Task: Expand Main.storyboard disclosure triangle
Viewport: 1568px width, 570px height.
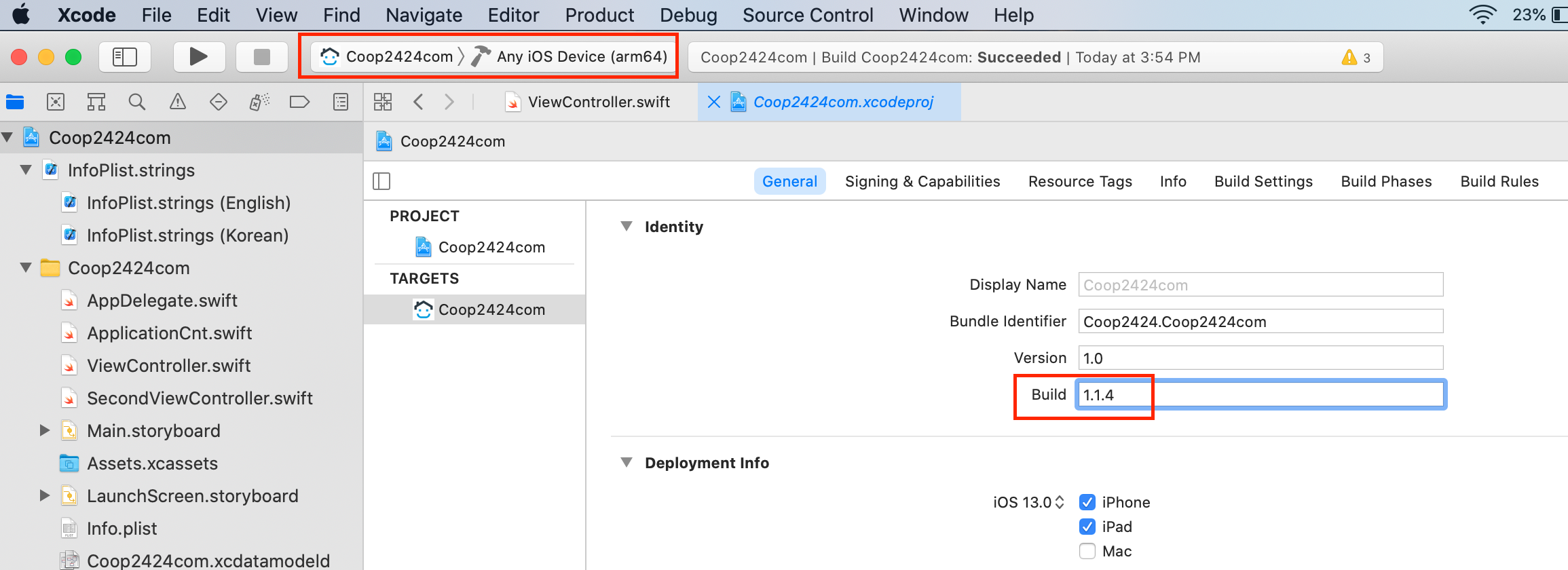Action: click(45, 431)
